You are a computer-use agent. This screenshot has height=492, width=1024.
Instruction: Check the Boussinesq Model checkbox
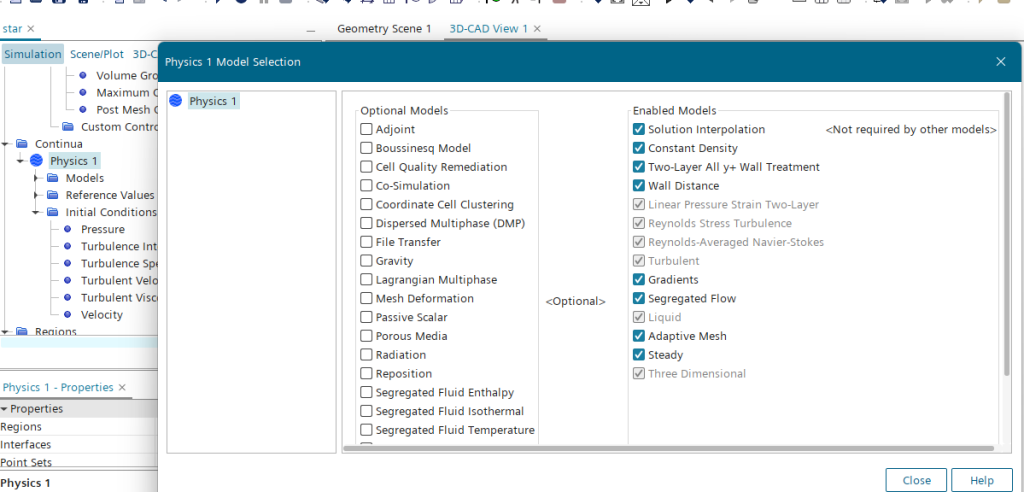[366, 148]
